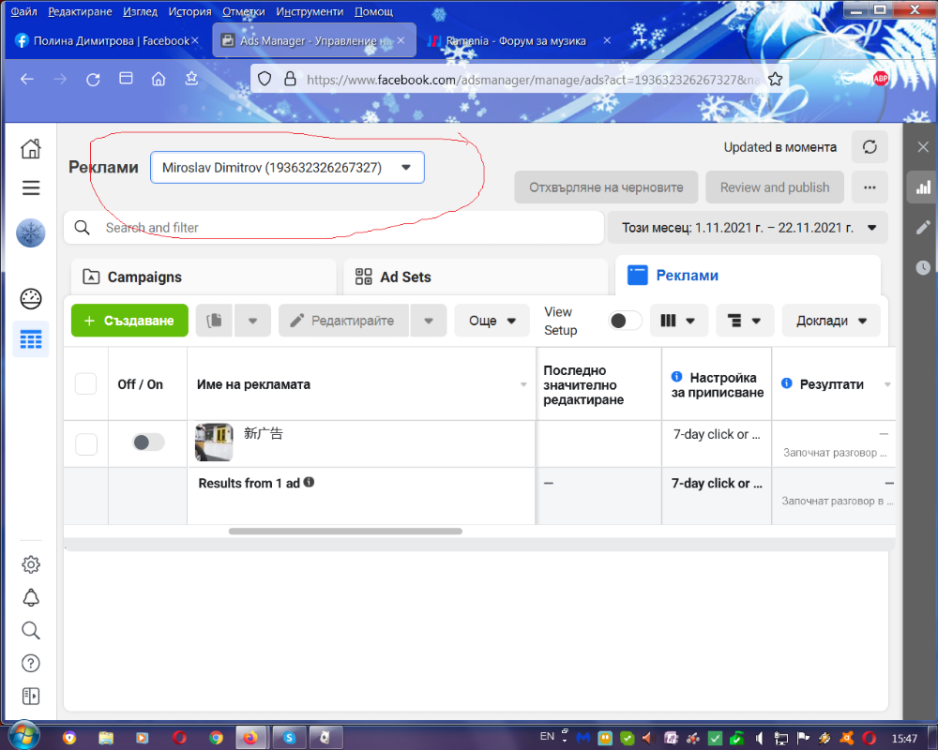Open the Adblock Plus ABP extension icon
This screenshot has height=750, width=938.
pos(881,78)
